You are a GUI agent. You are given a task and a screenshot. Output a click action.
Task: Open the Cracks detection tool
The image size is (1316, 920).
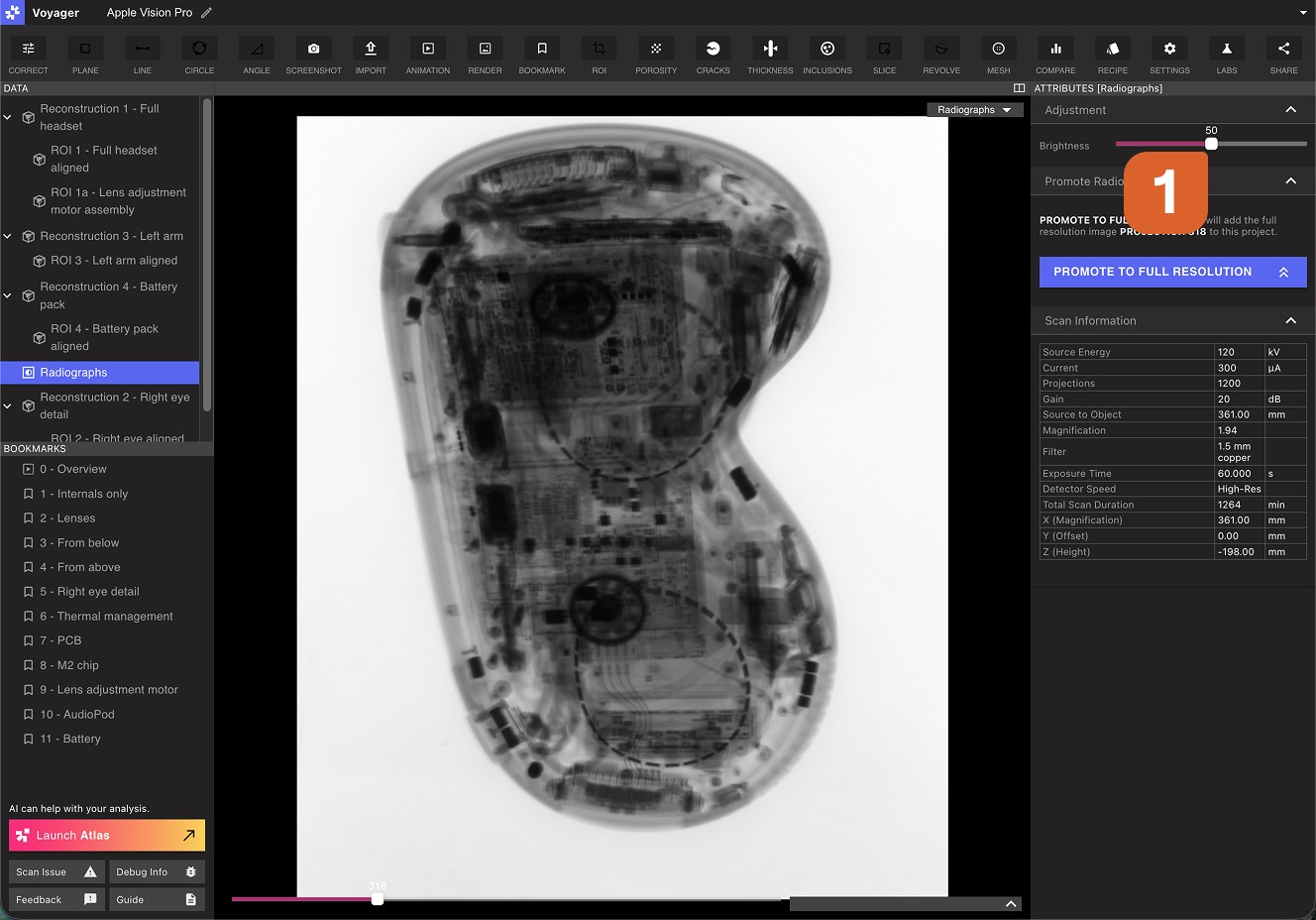click(713, 49)
